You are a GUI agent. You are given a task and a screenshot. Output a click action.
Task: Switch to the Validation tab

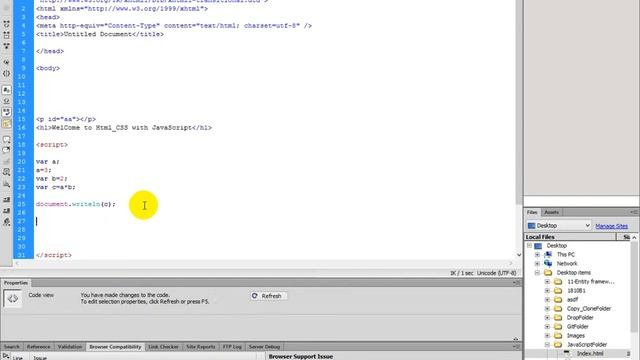tap(69, 347)
